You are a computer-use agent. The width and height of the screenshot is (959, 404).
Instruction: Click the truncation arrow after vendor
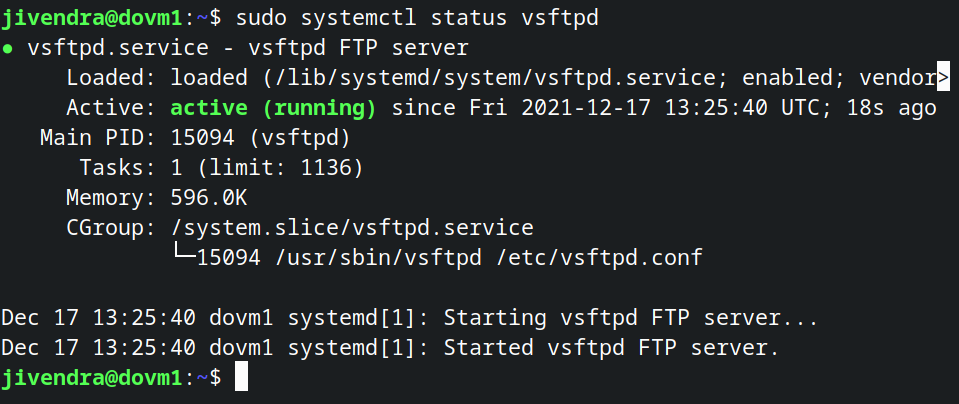point(942,76)
